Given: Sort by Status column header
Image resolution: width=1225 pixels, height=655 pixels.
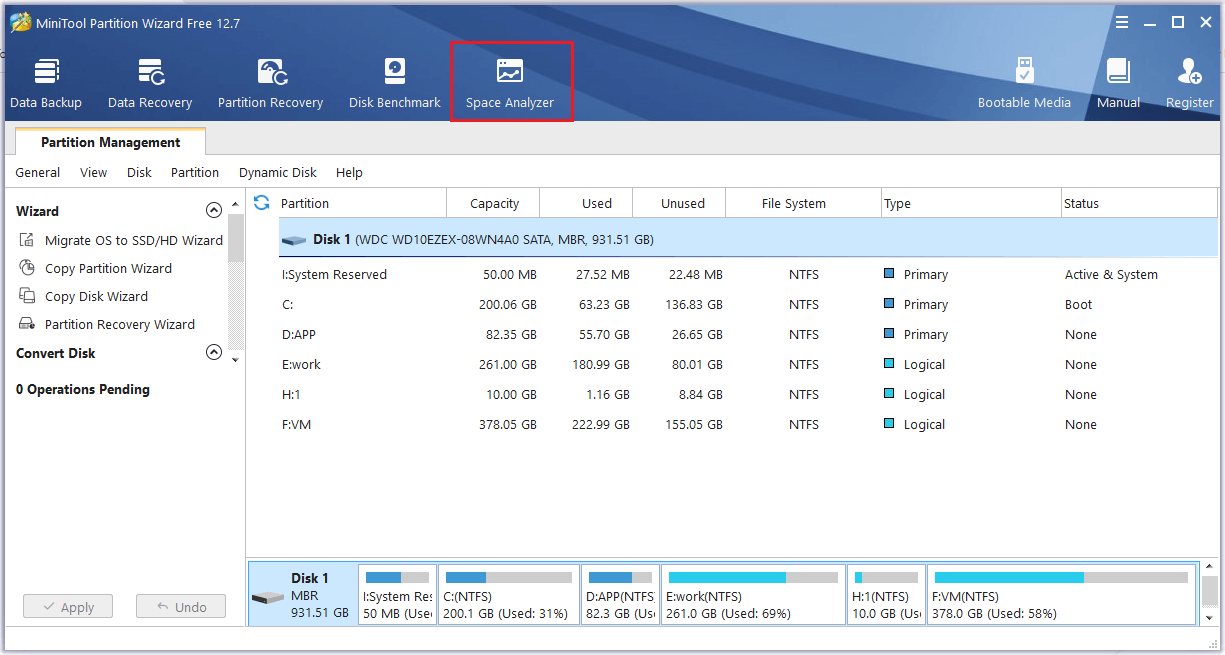Looking at the screenshot, I should coord(1139,203).
